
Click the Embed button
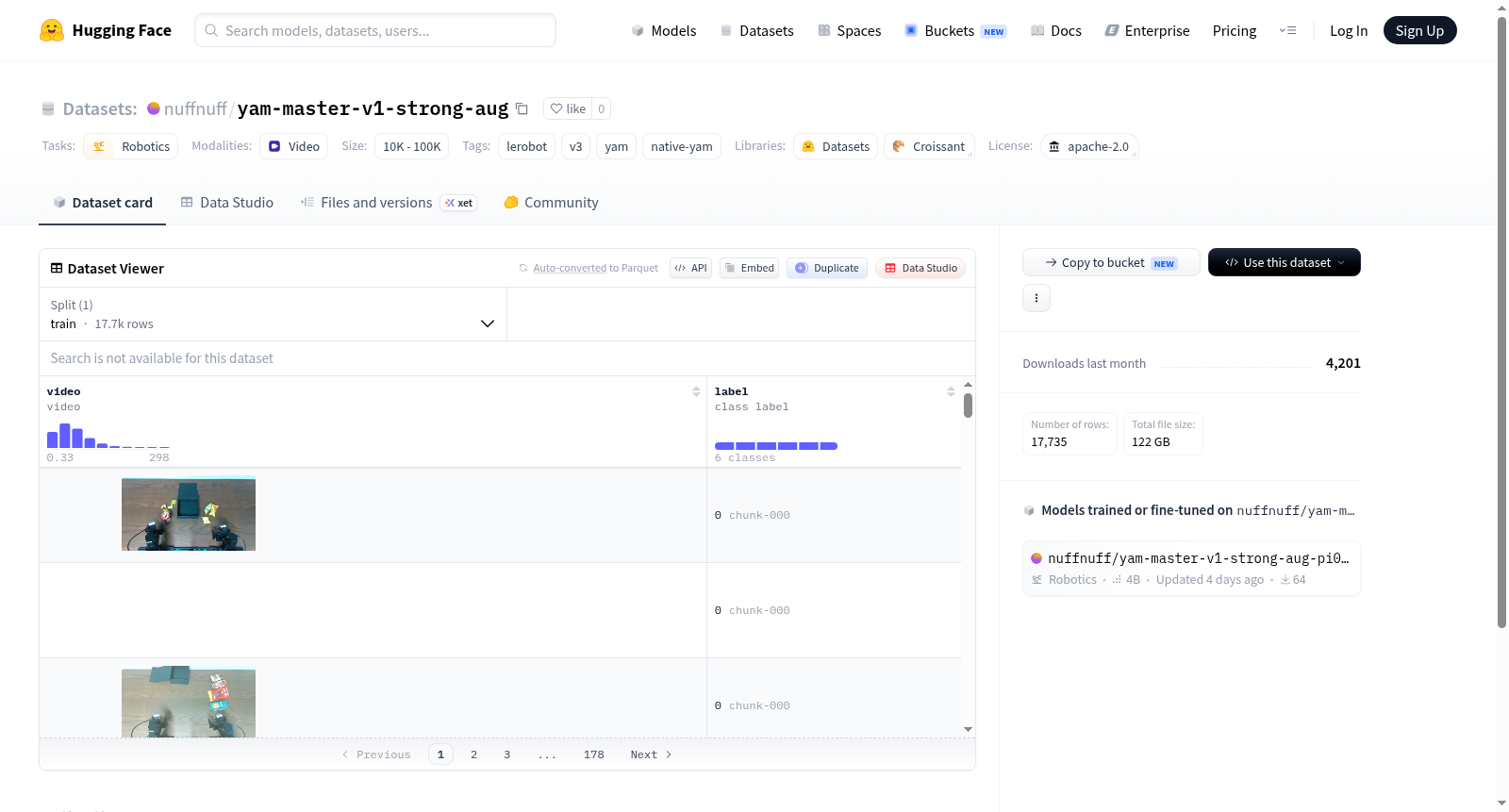750,268
